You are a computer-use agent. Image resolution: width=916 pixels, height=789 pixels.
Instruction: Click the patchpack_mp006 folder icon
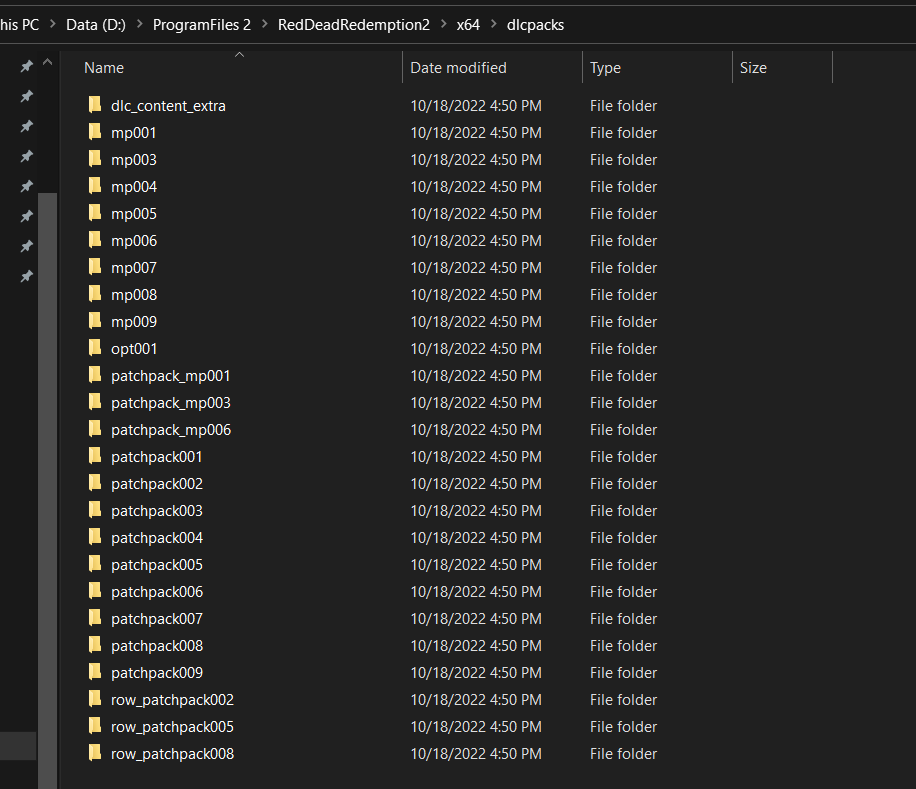[95, 429]
